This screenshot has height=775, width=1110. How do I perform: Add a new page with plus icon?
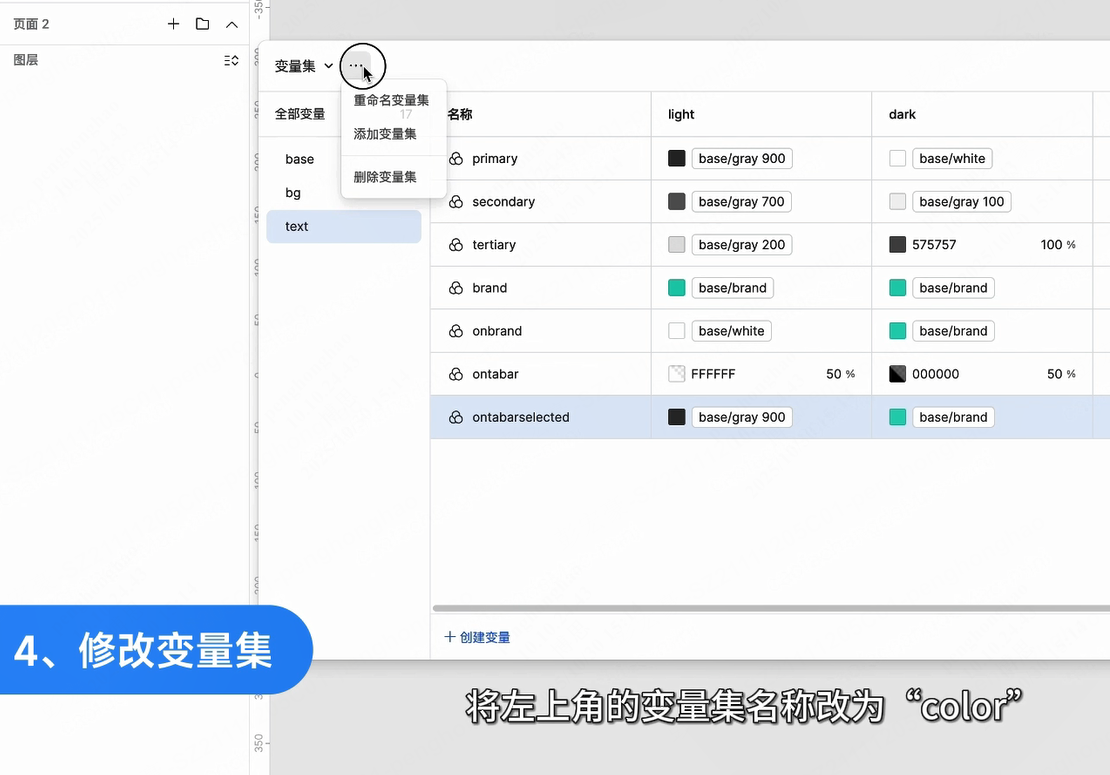[x=173, y=24]
